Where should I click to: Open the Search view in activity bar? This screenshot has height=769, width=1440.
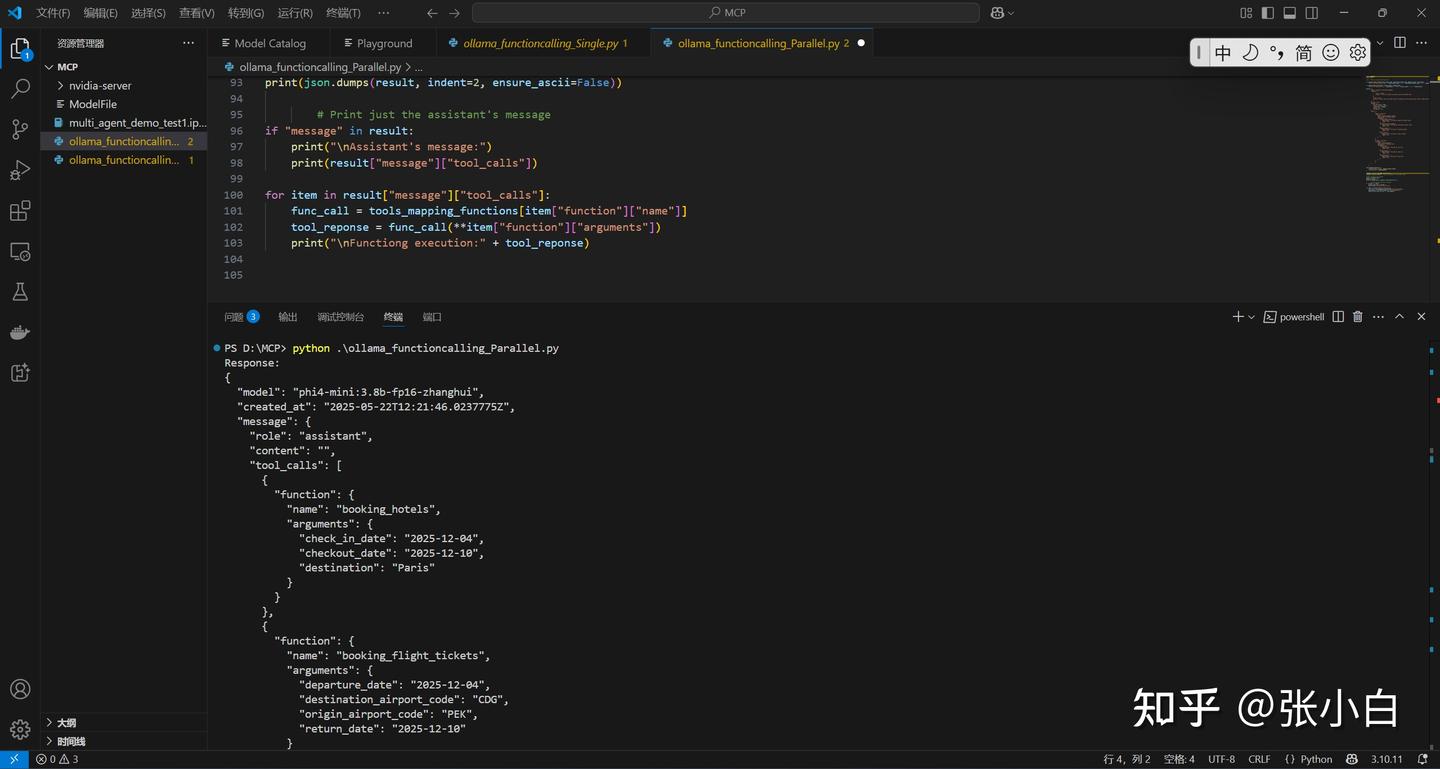coord(20,89)
